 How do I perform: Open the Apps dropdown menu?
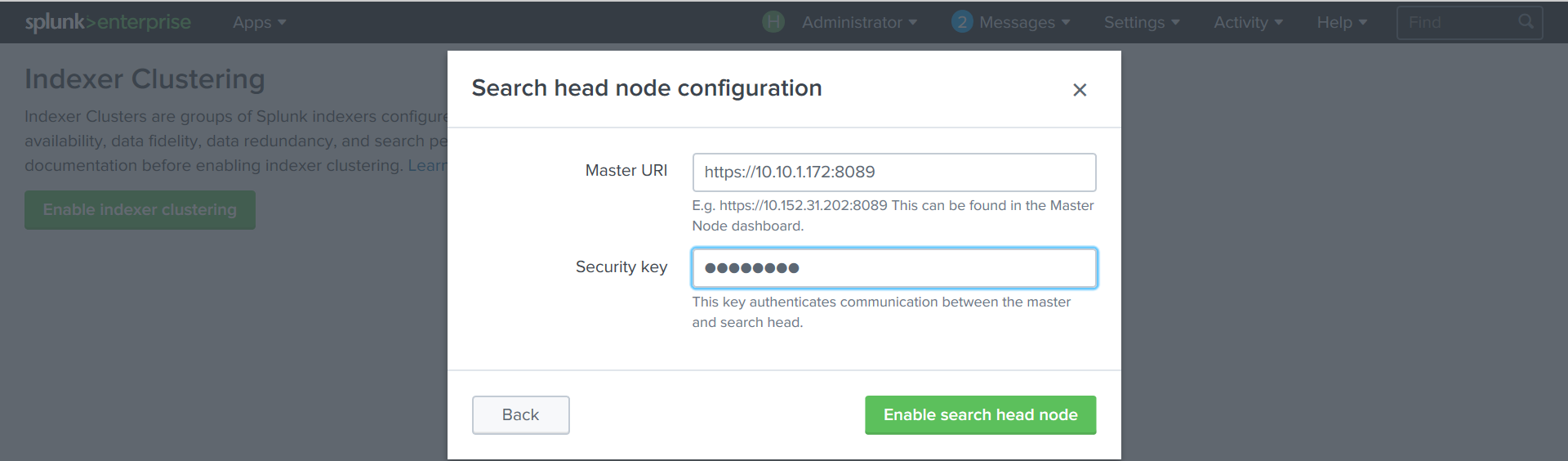pos(260,23)
